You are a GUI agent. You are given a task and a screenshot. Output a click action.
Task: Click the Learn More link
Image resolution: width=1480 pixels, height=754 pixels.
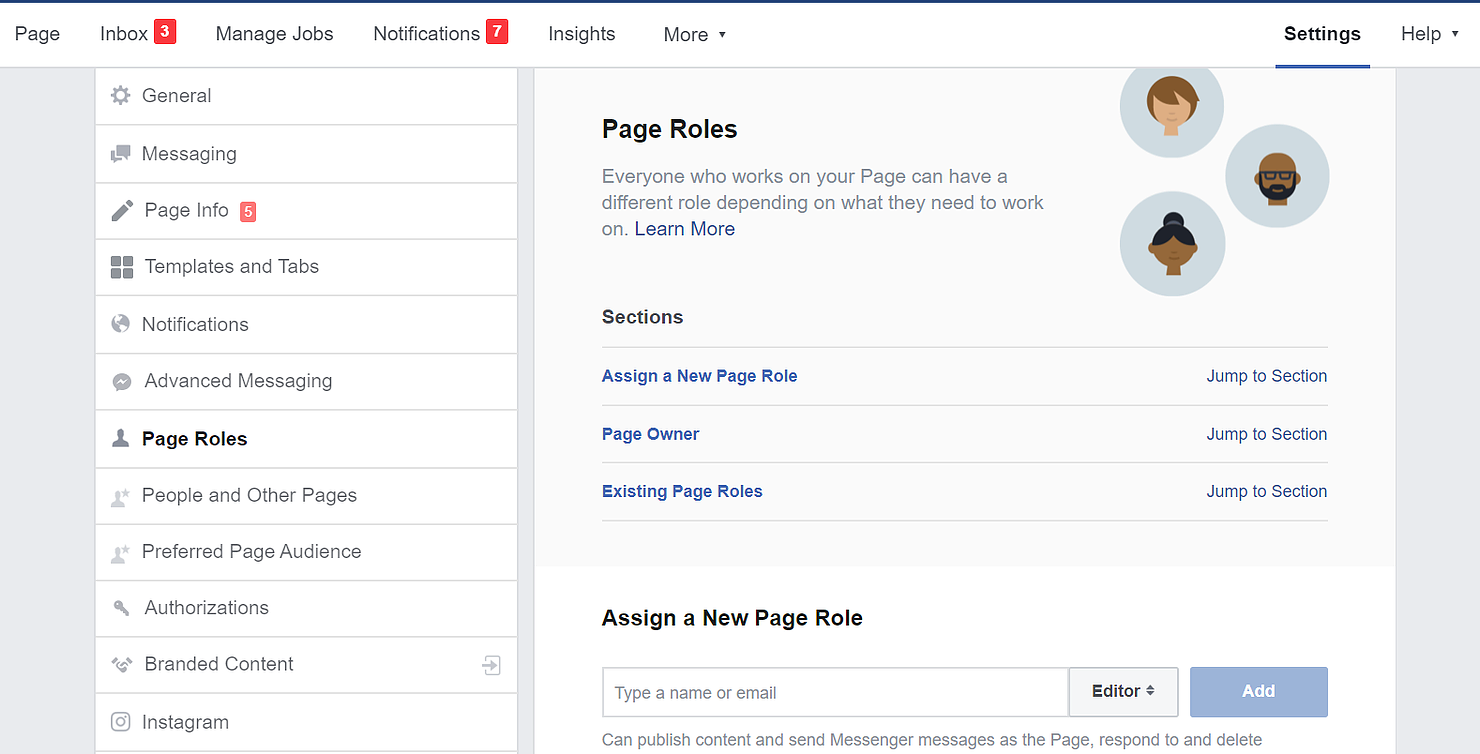685,229
